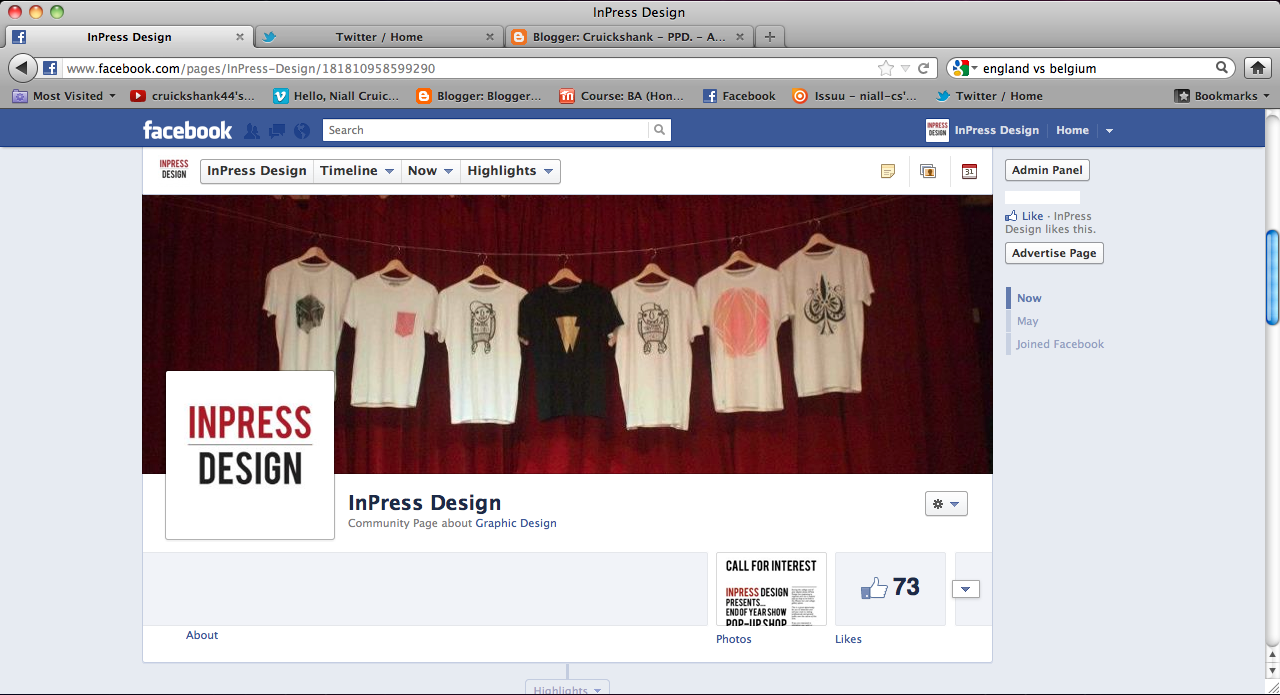
Task: Expand the apps arrow beside Likes box
Action: [x=965, y=589]
